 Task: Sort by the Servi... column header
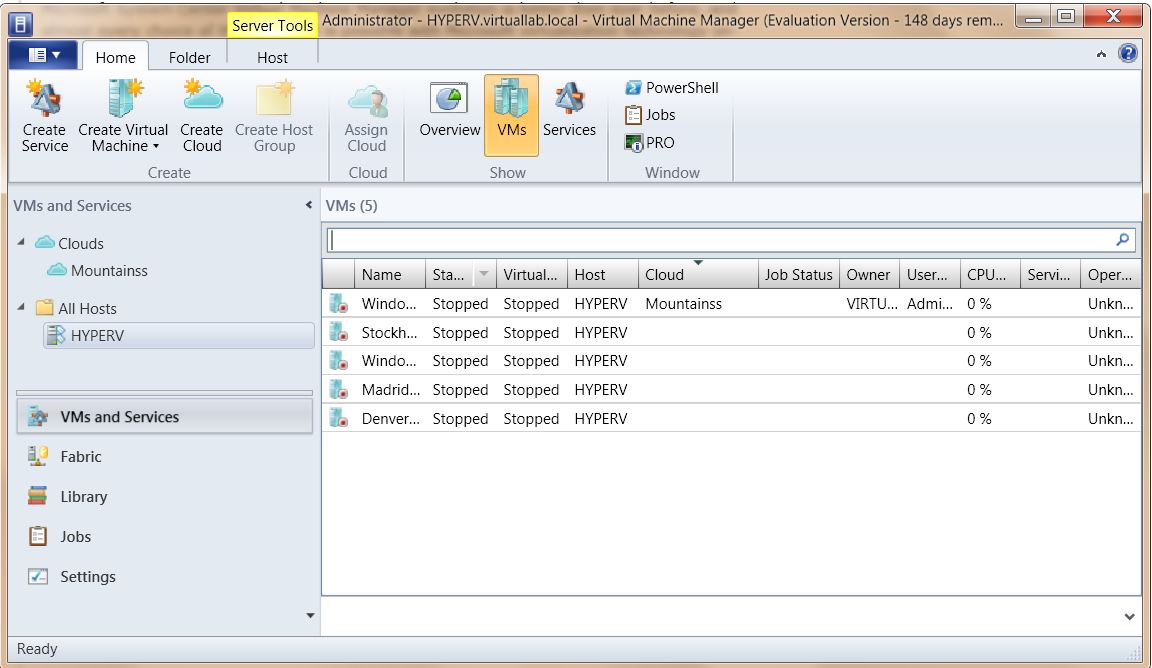click(x=1050, y=274)
